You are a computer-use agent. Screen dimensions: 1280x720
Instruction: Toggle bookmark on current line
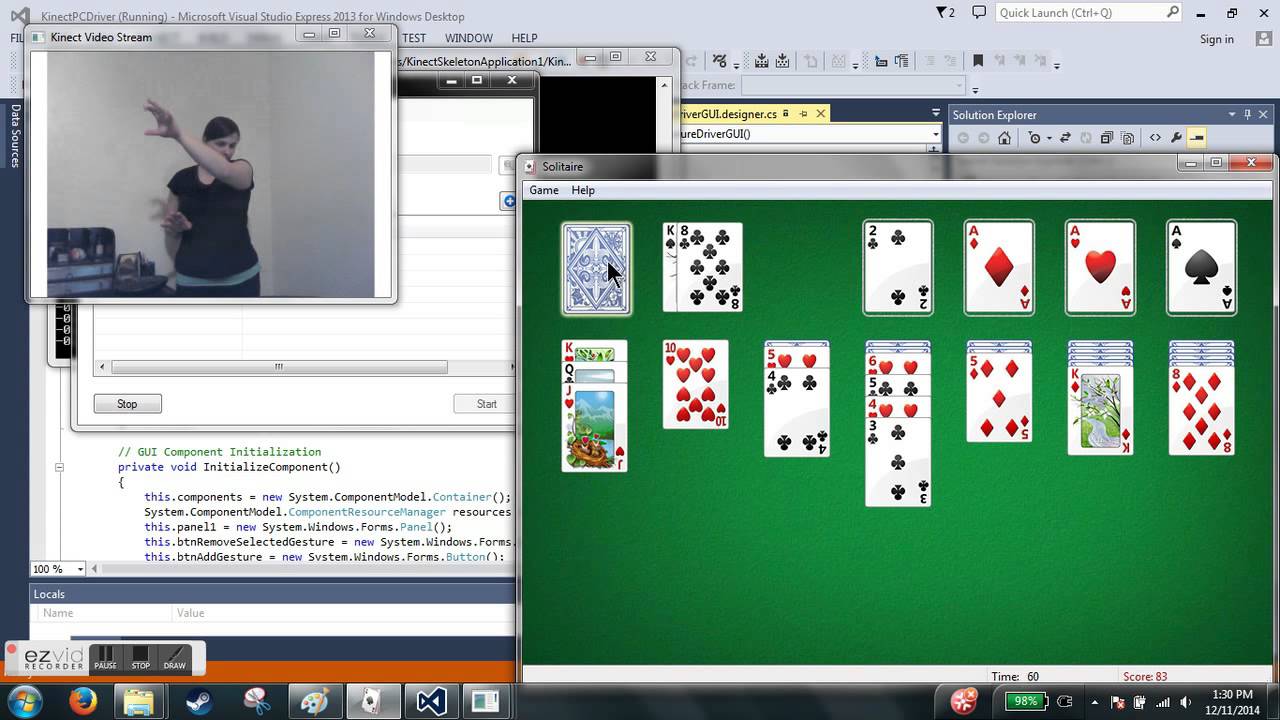pyautogui.click(x=978, y=61)
